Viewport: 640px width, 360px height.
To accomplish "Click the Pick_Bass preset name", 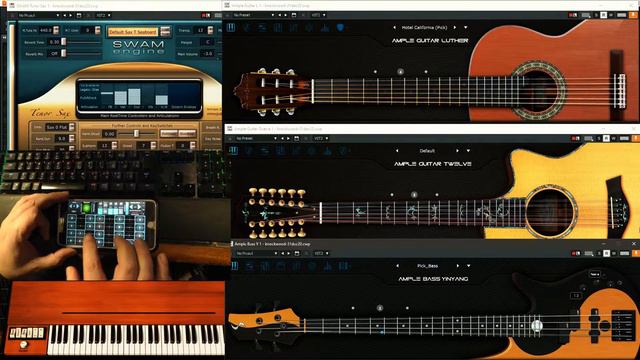I will 427,266.
